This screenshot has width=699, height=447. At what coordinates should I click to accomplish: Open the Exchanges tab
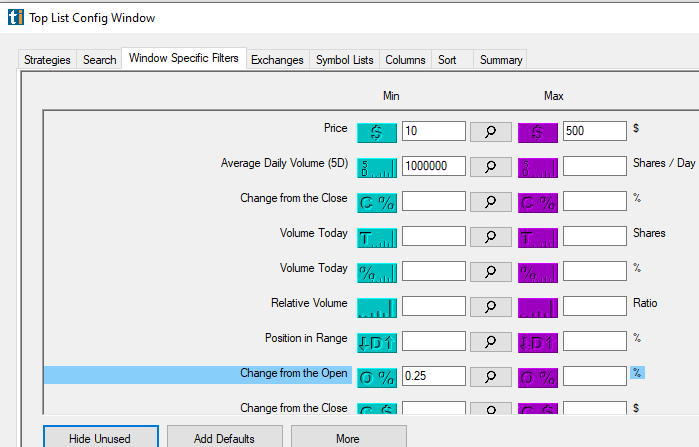277,60
